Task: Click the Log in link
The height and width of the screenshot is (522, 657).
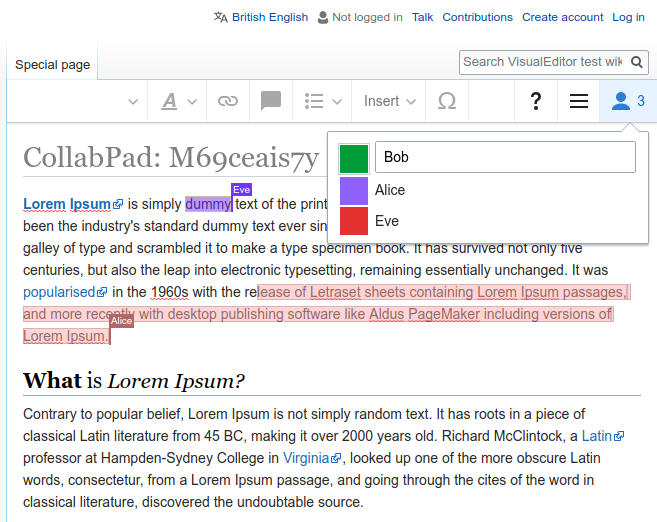Action: [628, 17]
